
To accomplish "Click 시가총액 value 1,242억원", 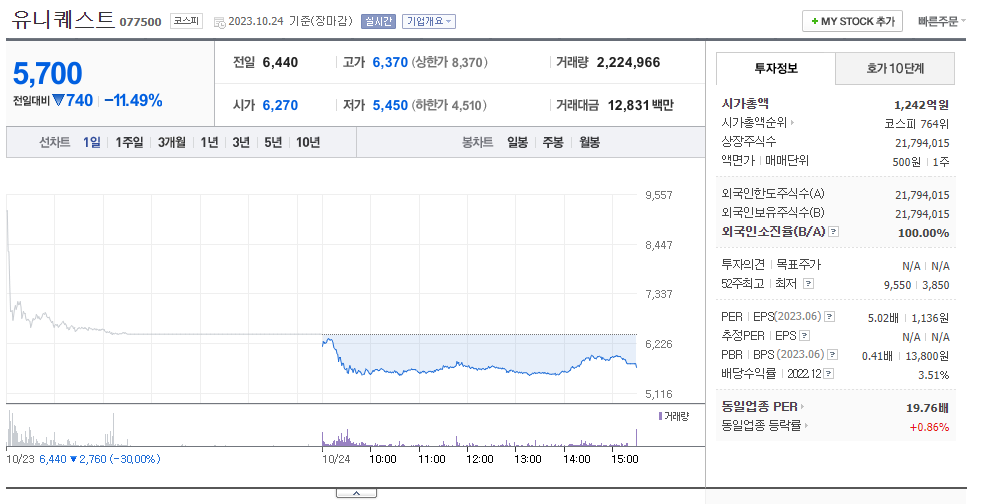I will coord(922,105).
